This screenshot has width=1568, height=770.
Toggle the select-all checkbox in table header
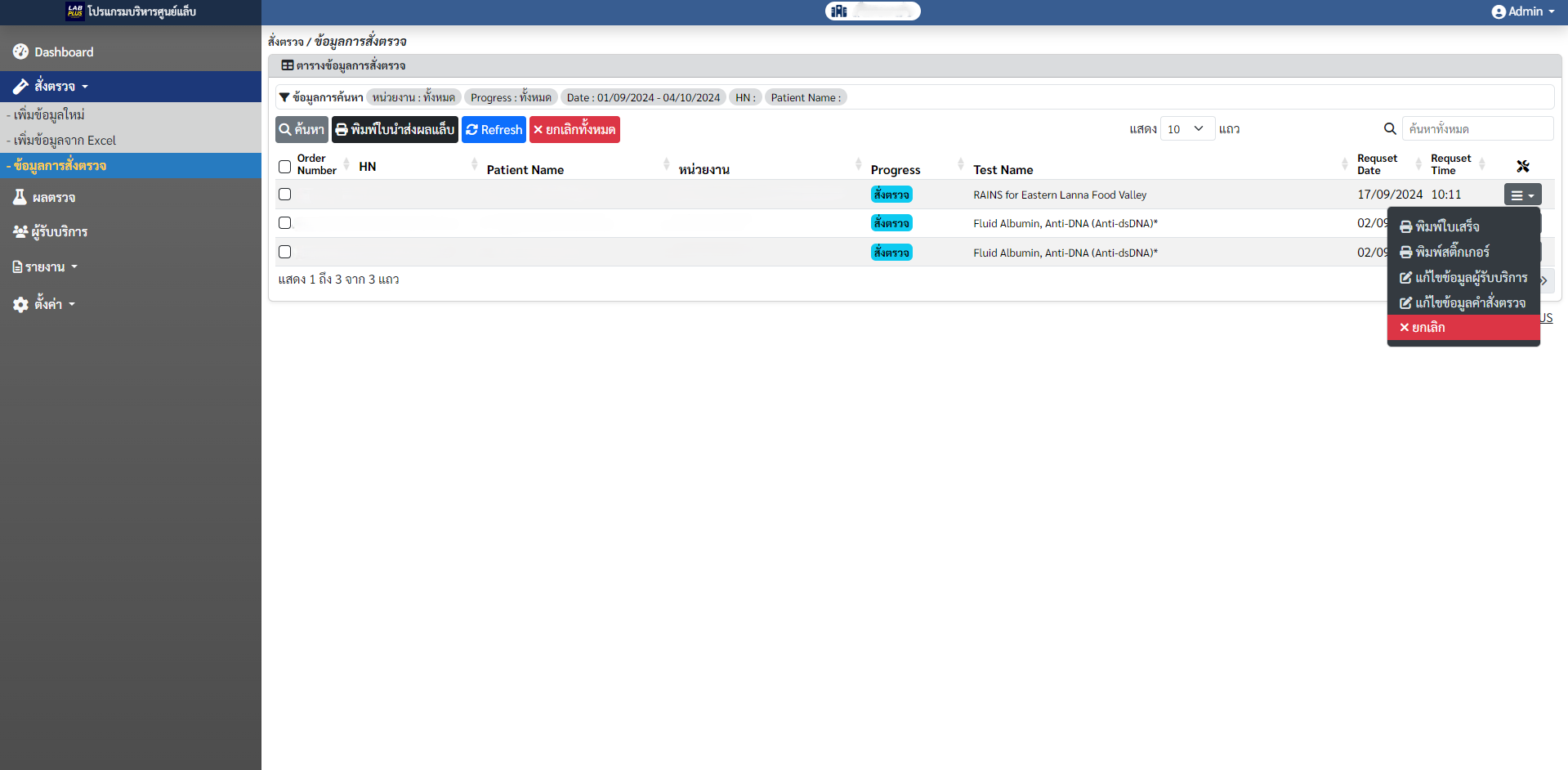coord(284,167)
